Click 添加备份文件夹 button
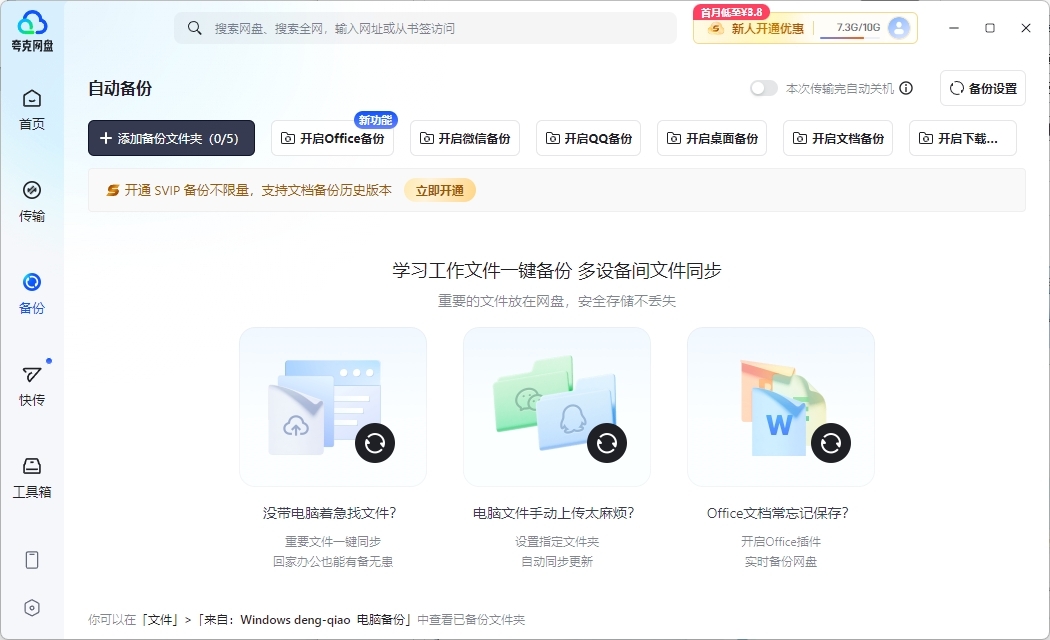Image resolution: width=1050 pixels, height=640 pixels. [x=171, y=138]
